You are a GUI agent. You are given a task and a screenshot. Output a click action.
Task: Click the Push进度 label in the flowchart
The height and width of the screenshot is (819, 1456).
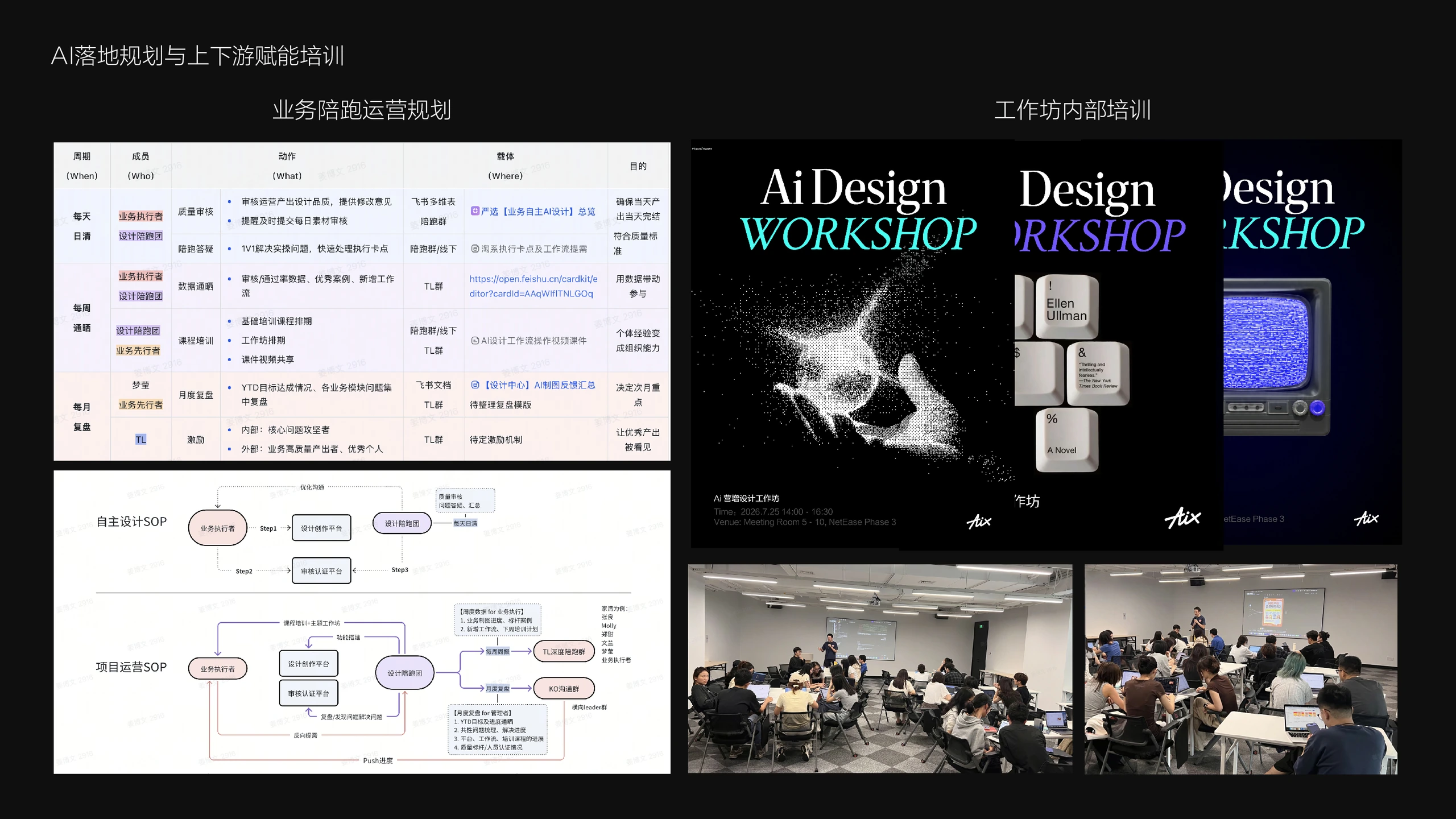click(378, 760)
